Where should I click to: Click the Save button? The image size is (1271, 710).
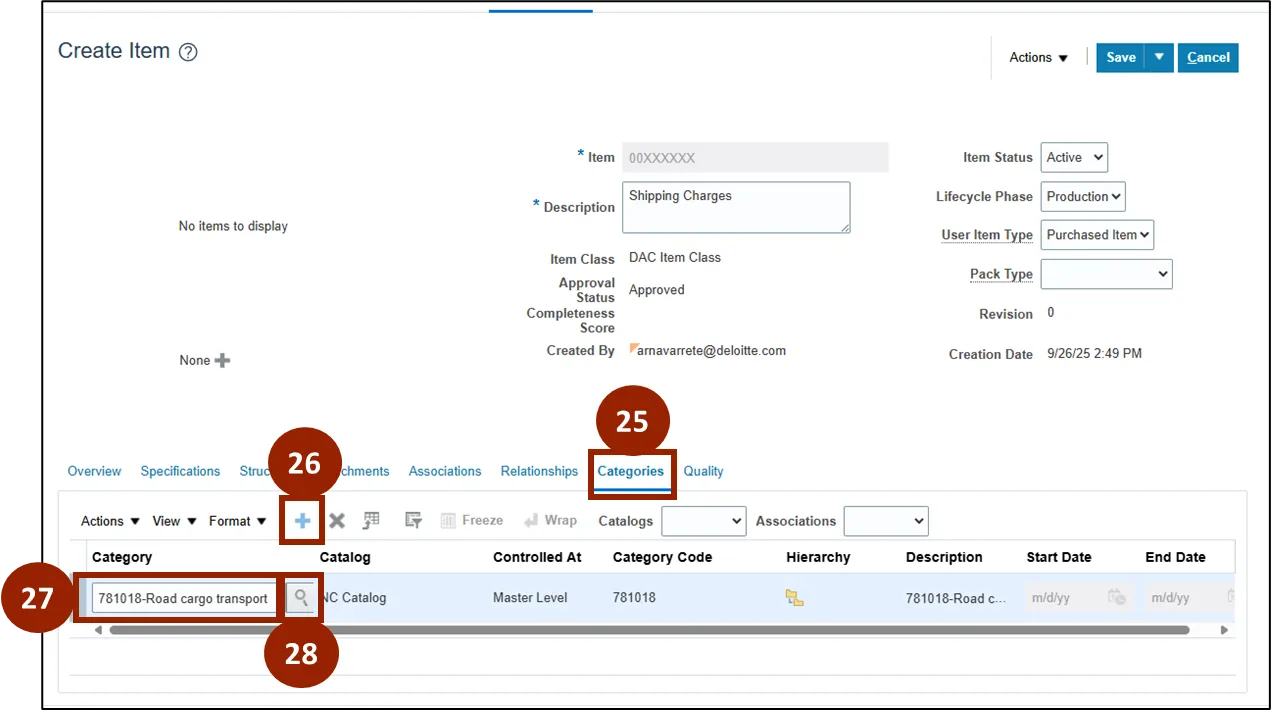pos(1120,57)
